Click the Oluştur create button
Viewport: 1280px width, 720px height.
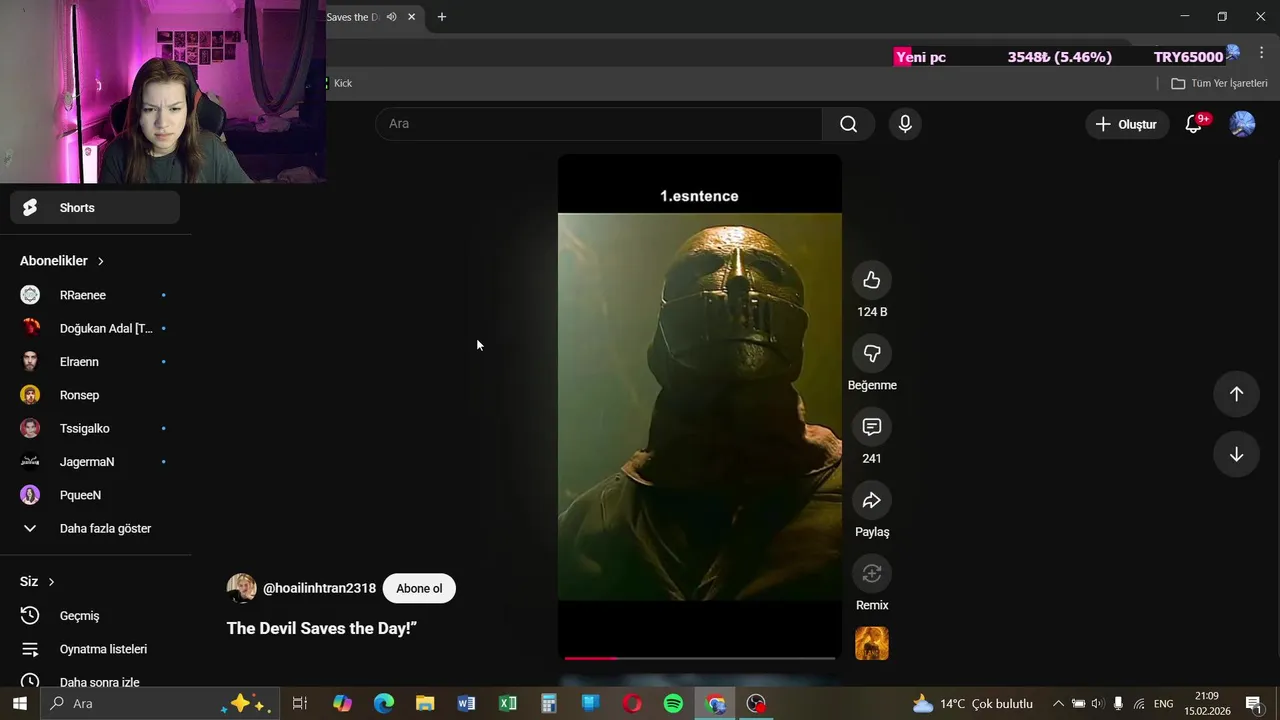point(1127,124)
